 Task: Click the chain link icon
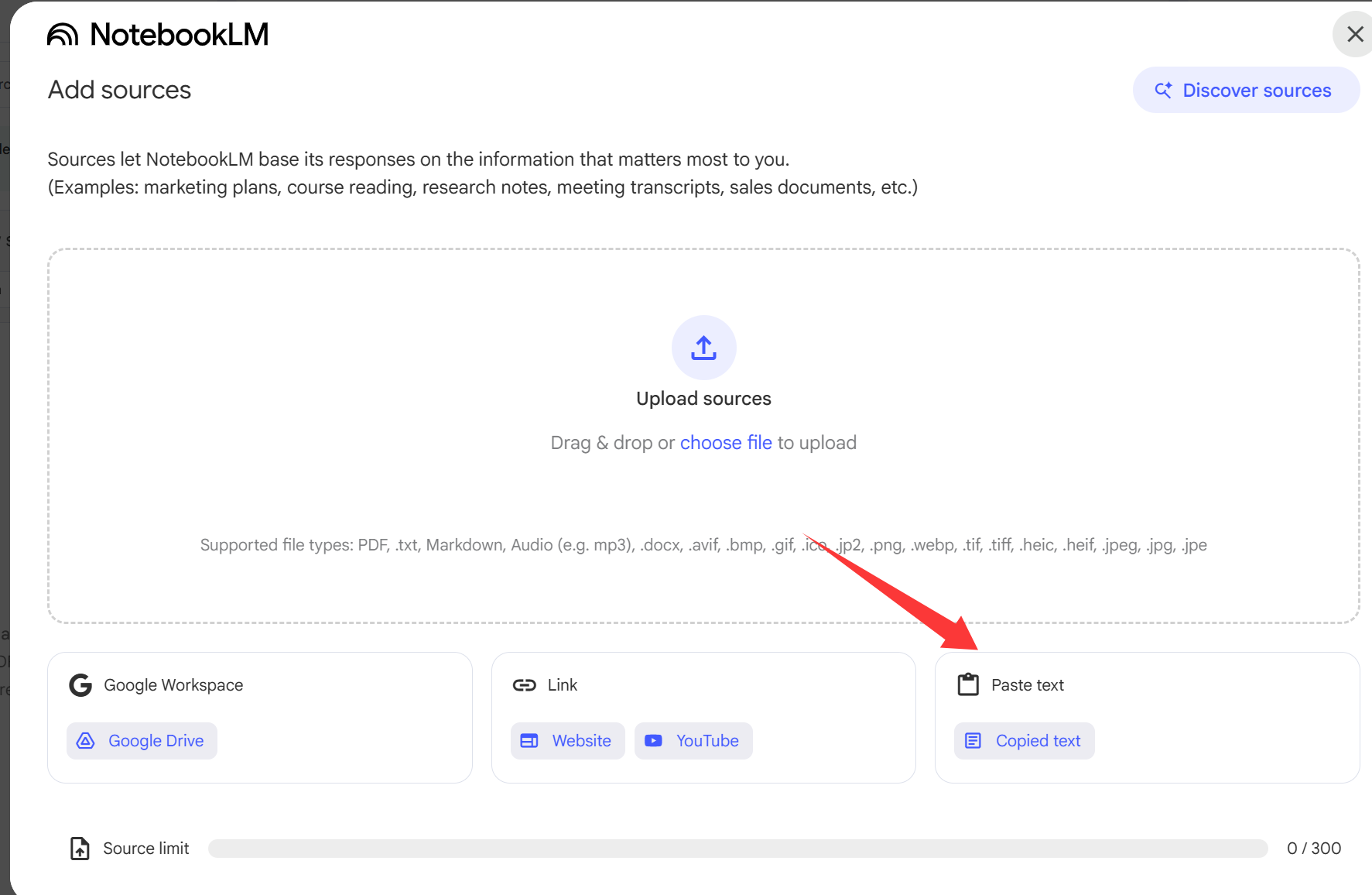(524, 685)
